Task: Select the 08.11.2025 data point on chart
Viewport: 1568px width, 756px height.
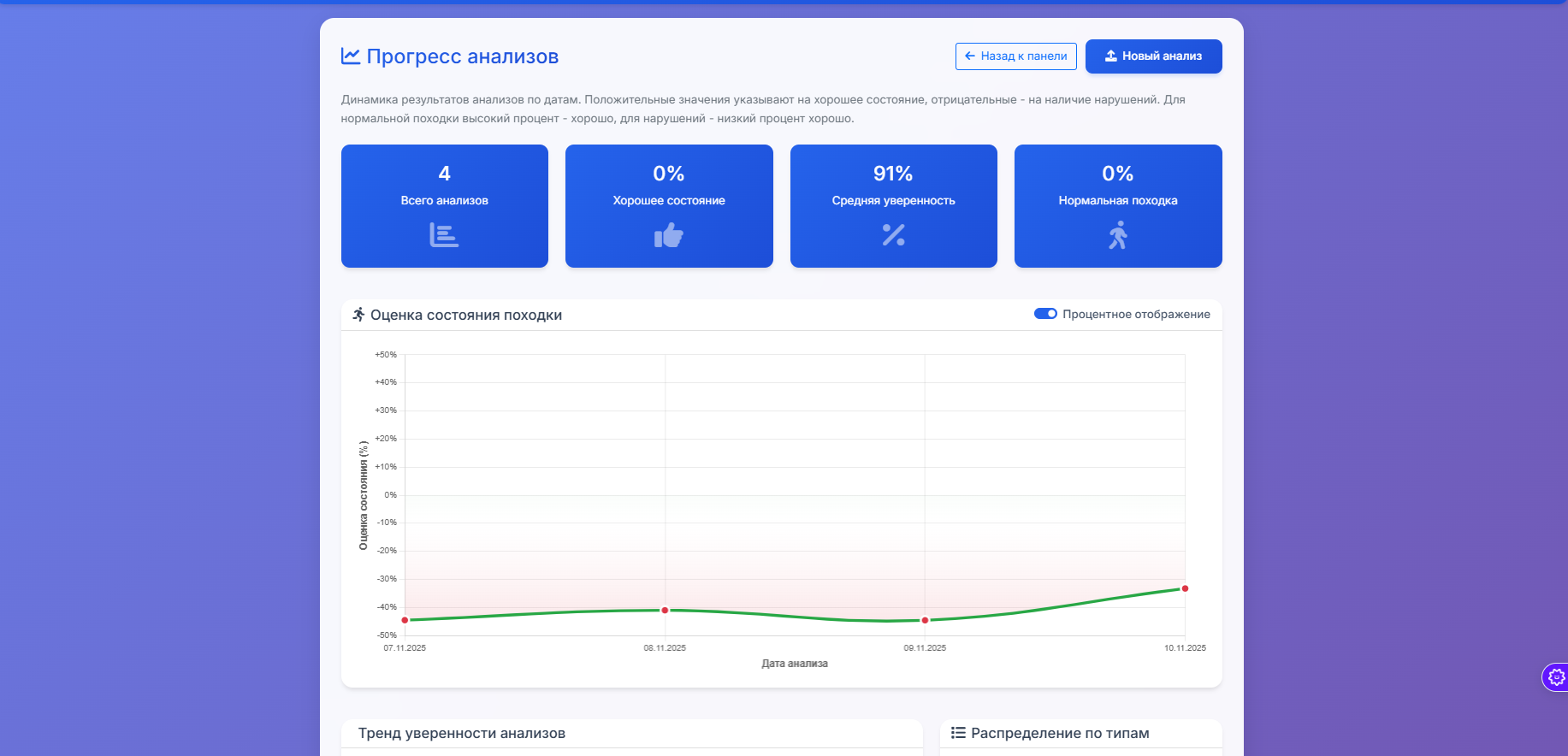Action: 665,610
